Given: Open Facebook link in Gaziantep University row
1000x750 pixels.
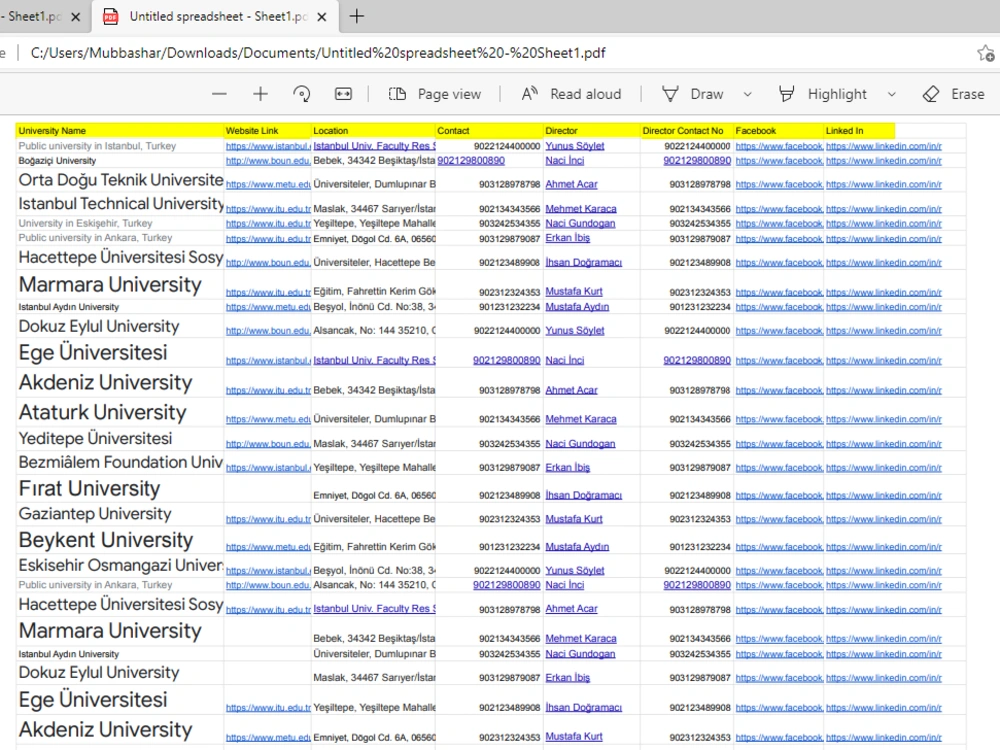Looking at the screenshot, I should pos(779,520).
